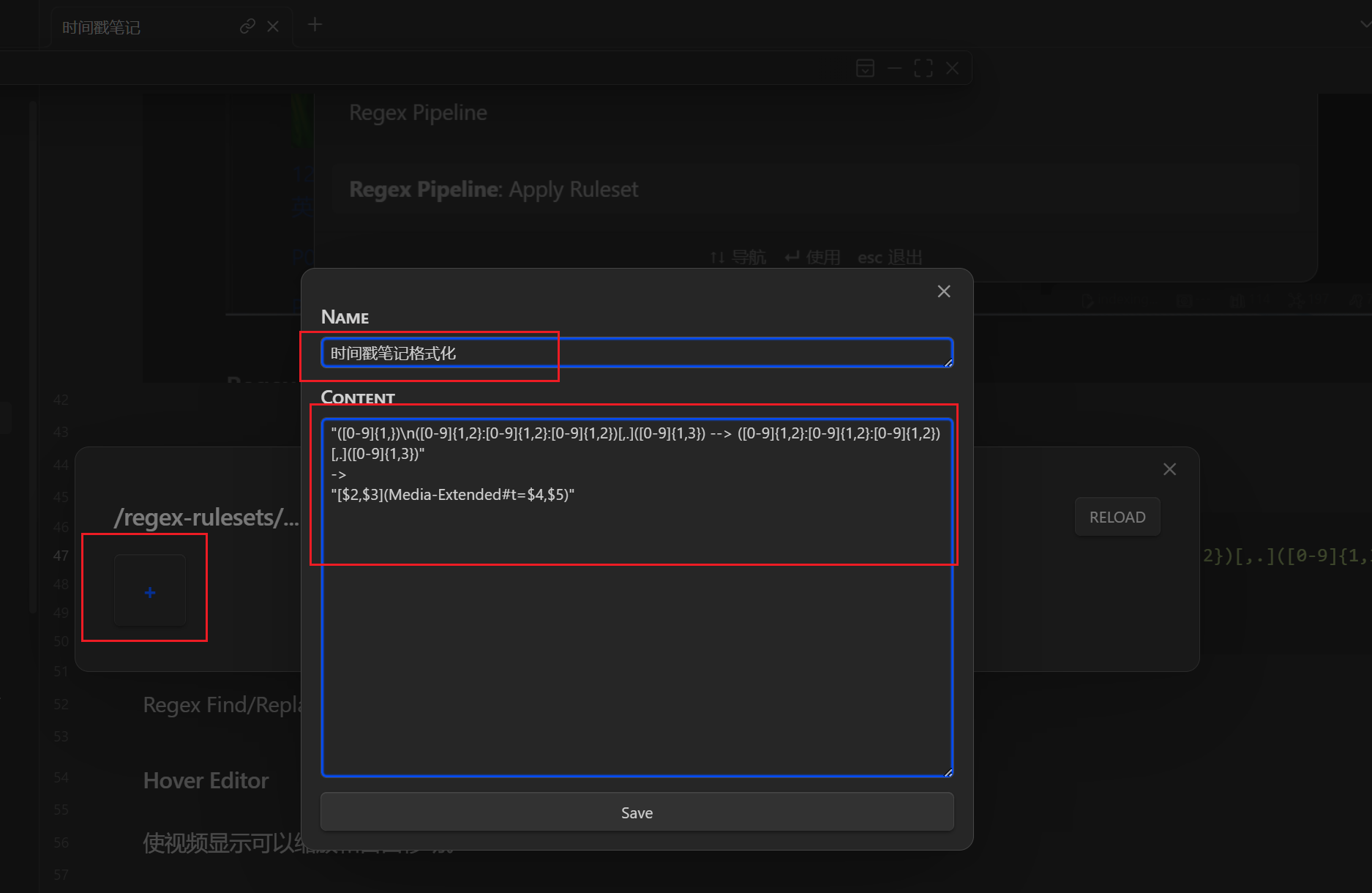Expand the tab list dropdown chevron
This screenshot has width=1372, height=893.
(x=1365, y=24)
